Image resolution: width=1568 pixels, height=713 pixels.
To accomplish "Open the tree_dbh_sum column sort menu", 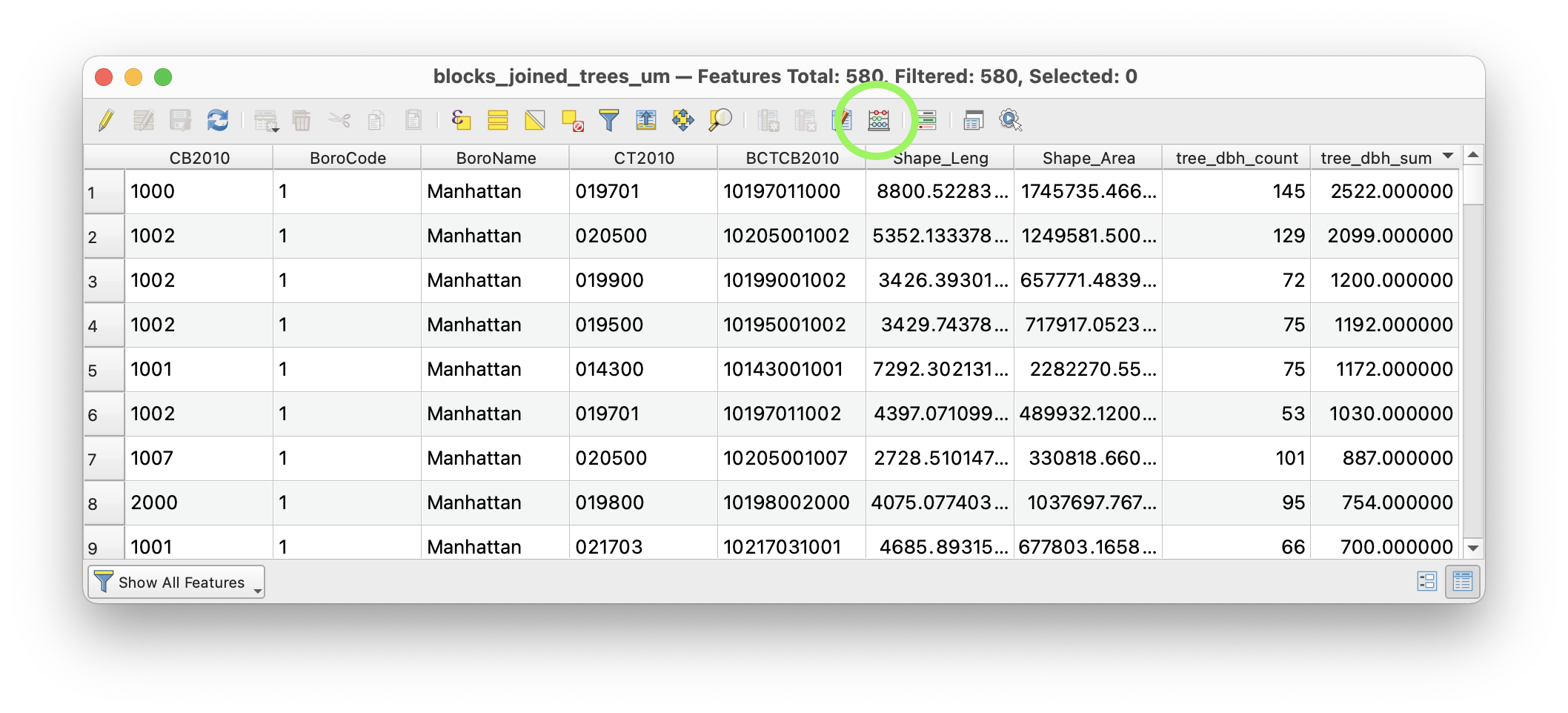I will (x=1446, y=157).
